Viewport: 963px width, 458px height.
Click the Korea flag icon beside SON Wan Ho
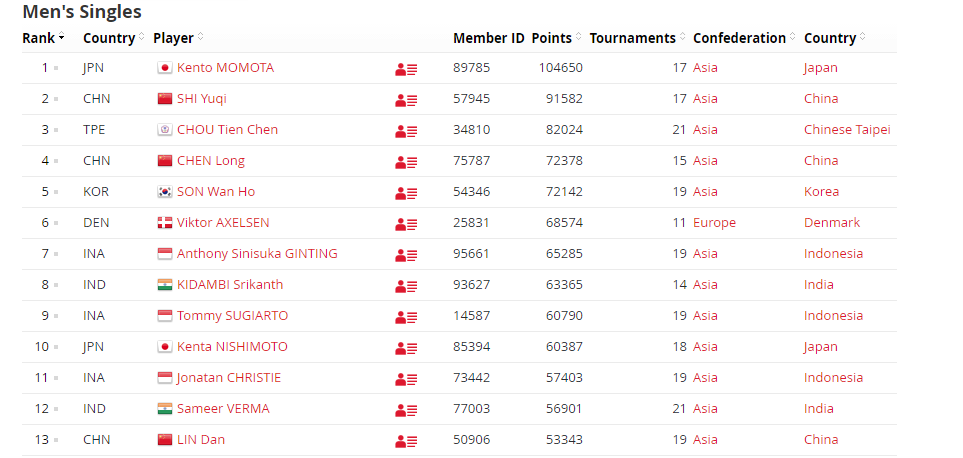point(165,192)
